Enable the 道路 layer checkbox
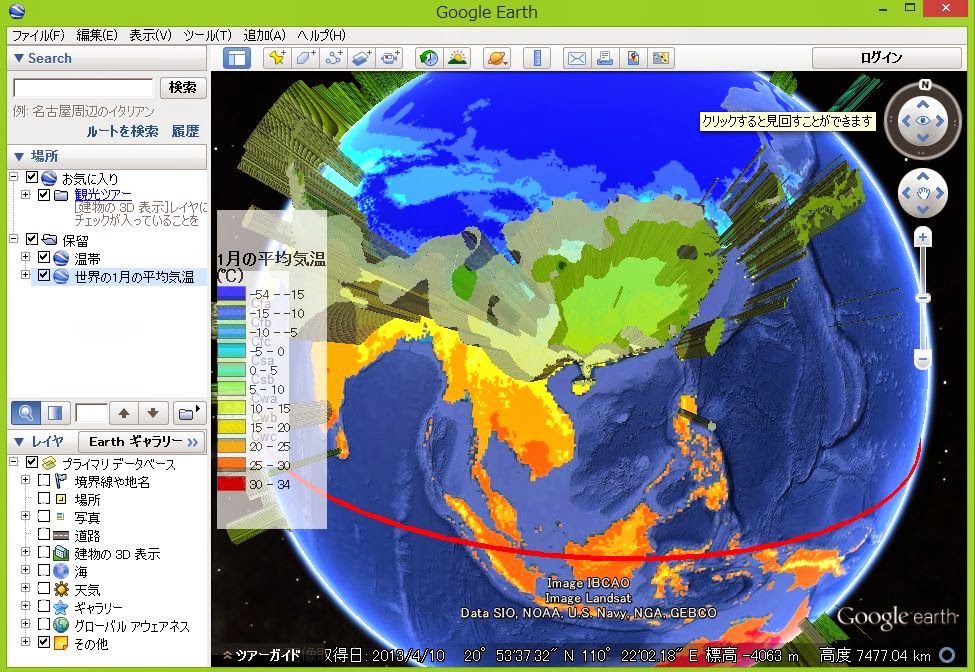 coord(44,534)
